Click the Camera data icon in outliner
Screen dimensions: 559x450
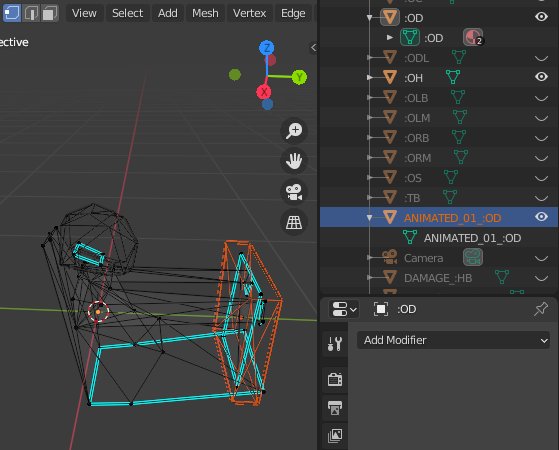473,257
